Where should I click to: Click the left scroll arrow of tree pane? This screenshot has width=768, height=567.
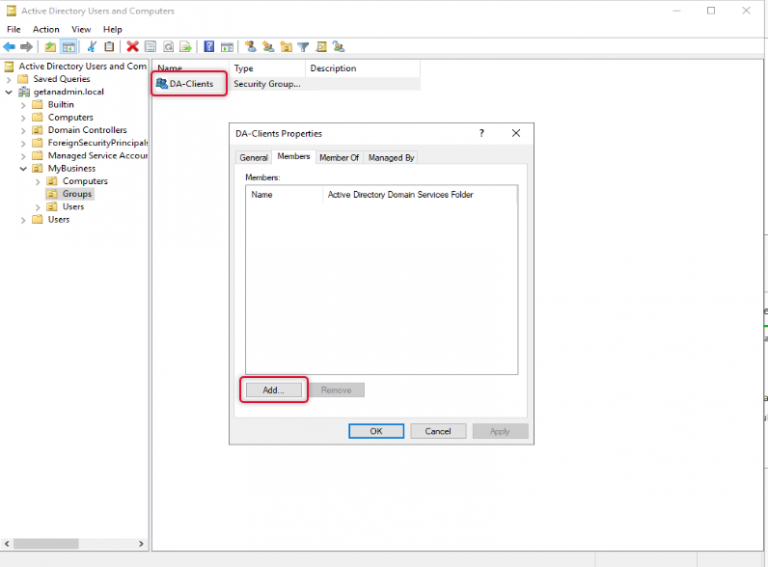7,544
